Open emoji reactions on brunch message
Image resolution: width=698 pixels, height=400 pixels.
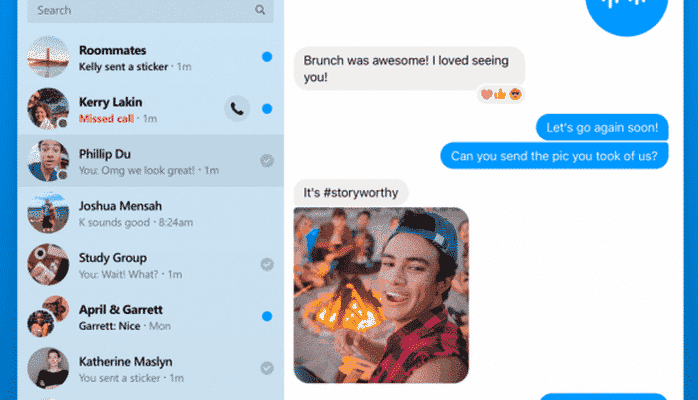[x=501, y=94]
